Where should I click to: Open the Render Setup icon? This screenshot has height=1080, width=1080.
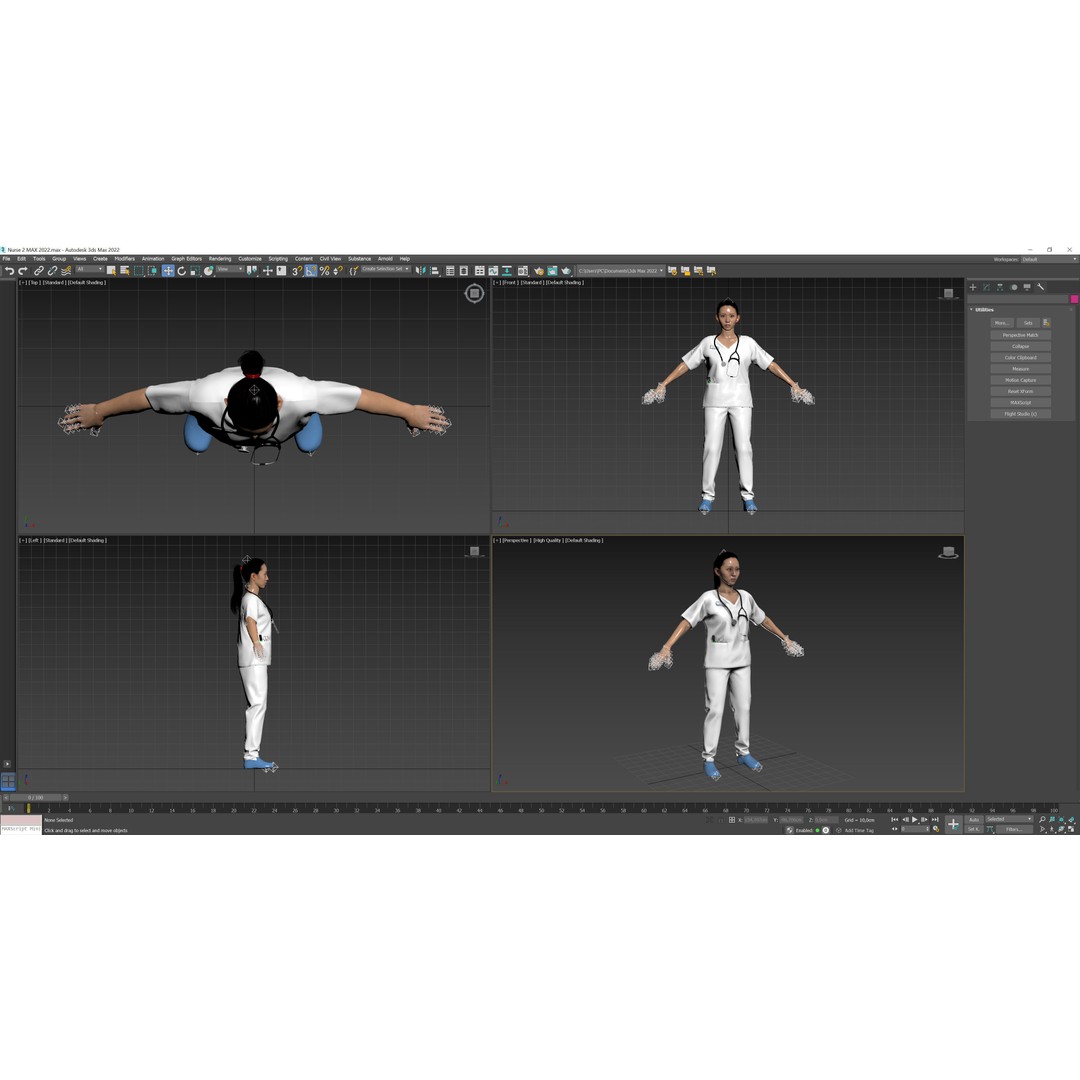click(x=539, y=271)
